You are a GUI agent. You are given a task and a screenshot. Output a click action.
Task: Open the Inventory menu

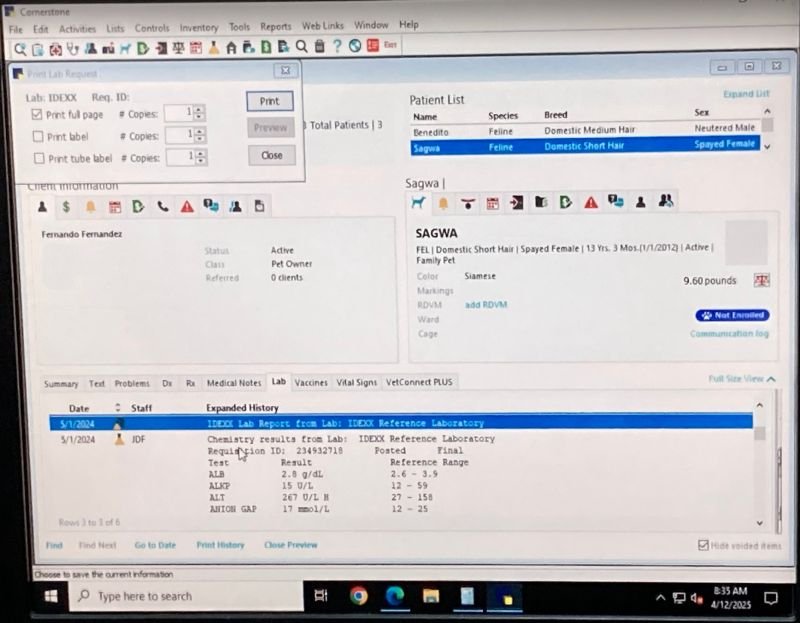coord(198,28)
